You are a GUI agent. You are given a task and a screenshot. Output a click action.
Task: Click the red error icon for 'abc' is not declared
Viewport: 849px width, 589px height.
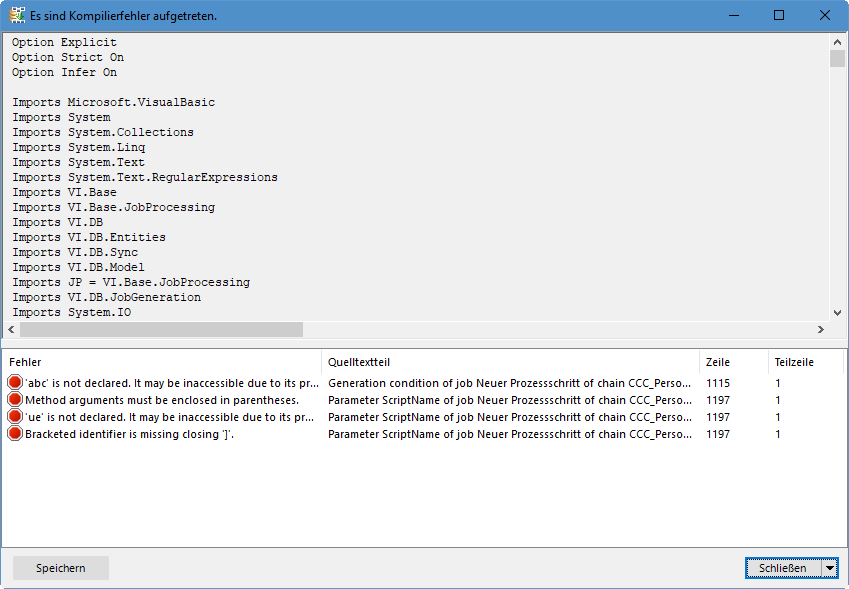click(x=15, y=383)
